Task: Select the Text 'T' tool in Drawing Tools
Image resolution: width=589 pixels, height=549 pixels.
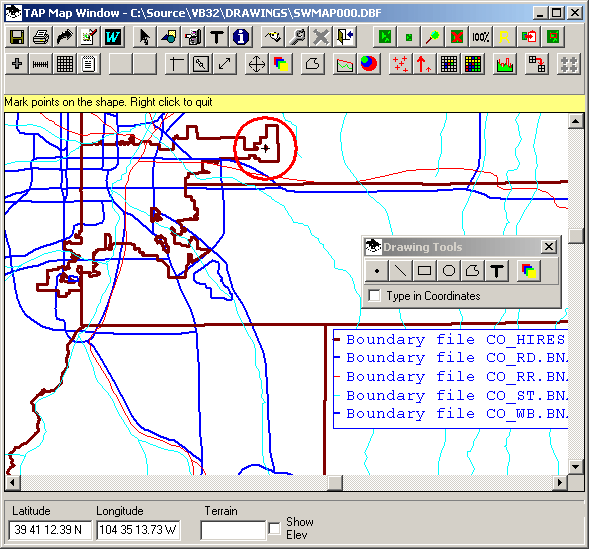Action: coord(497,271)
